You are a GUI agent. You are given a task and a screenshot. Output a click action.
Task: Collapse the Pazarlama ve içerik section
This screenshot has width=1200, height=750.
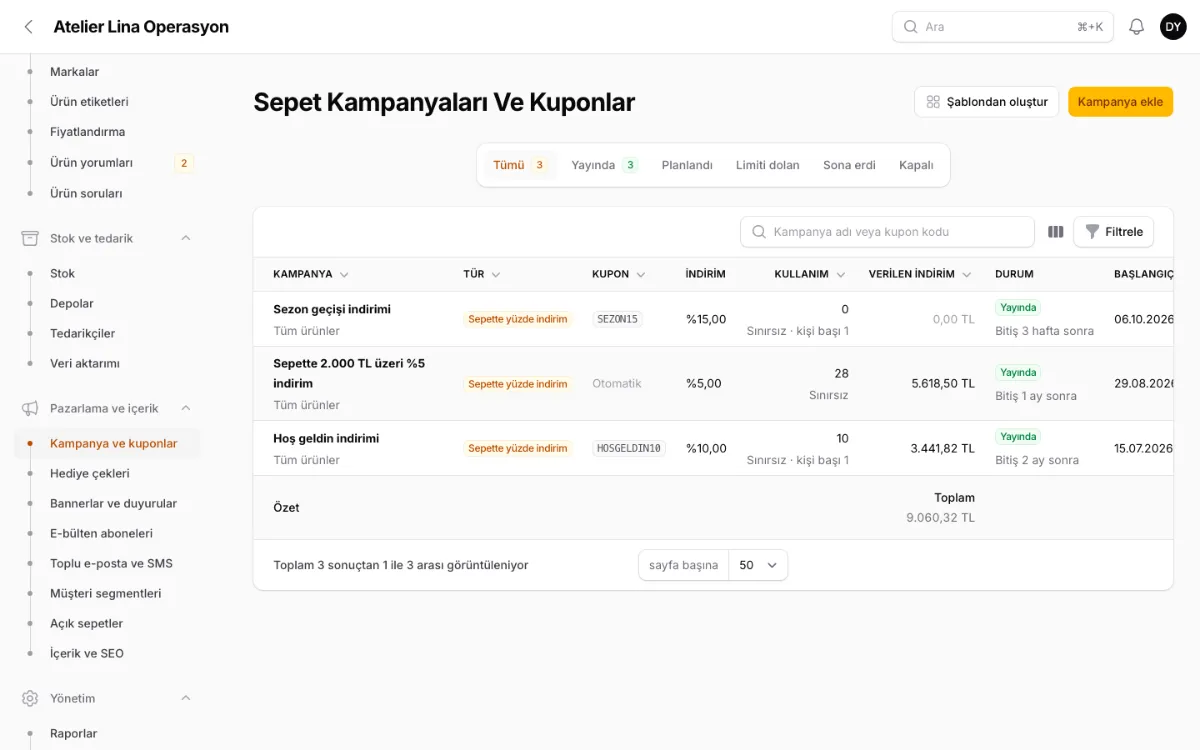point(185,408)
